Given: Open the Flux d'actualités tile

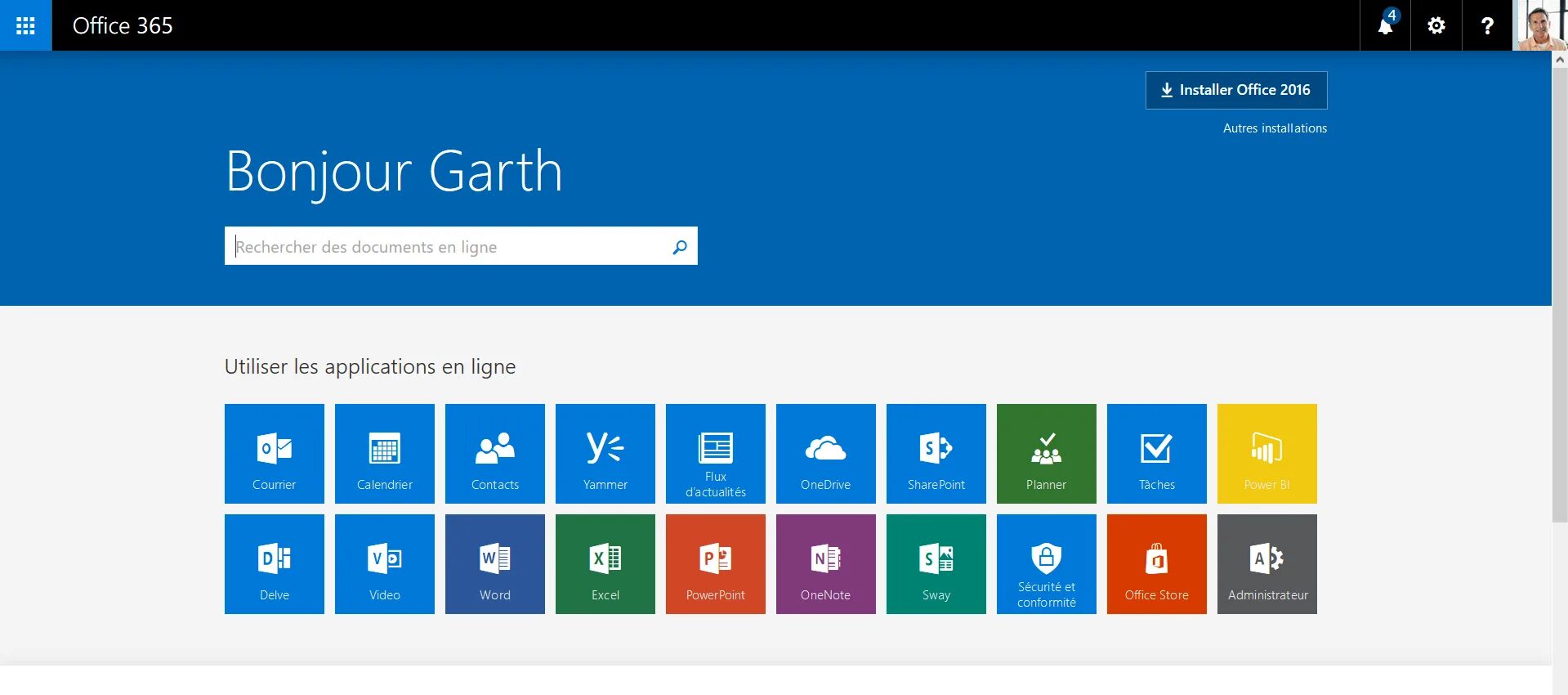Looking at the screenshot, I should pyautogui.click(x=716, y=454).
